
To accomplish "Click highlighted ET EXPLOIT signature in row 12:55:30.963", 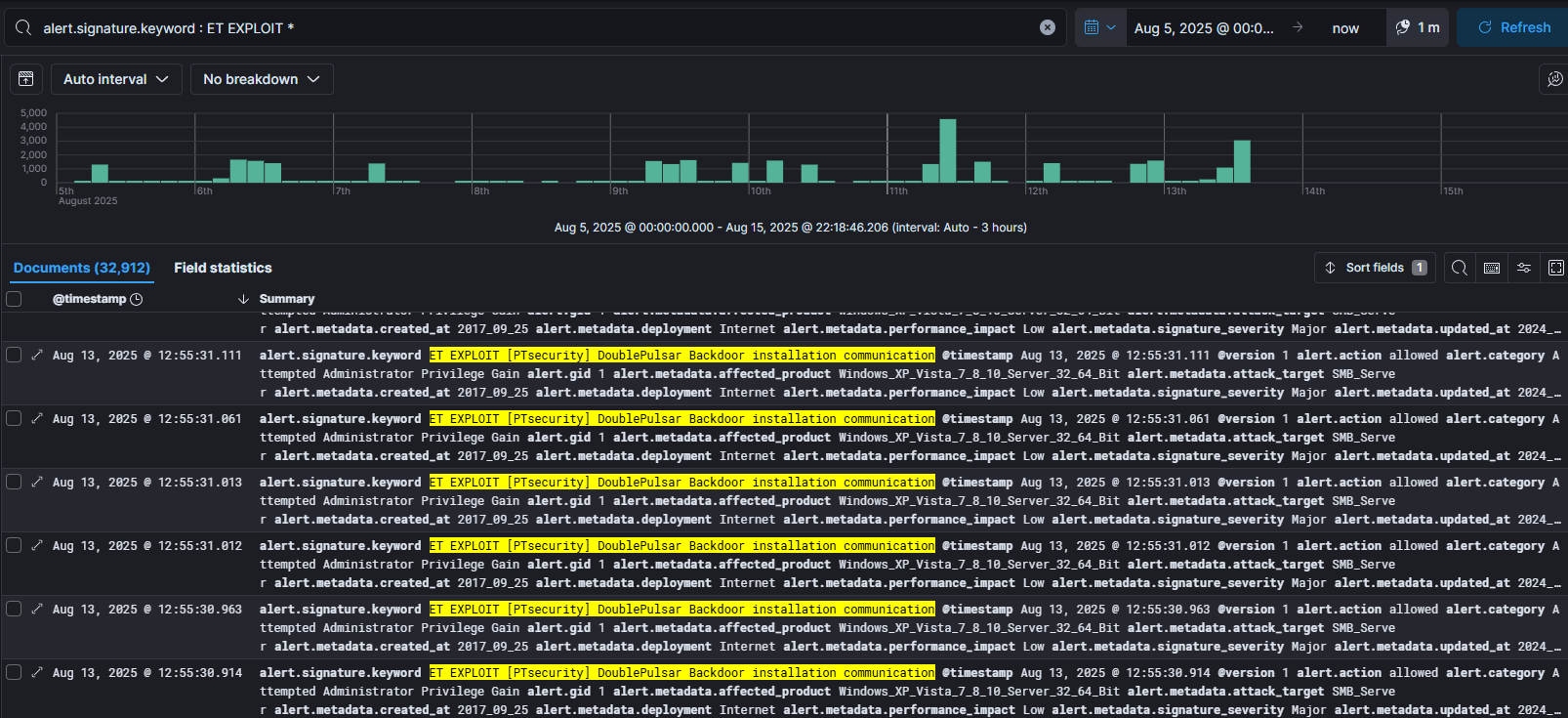I will click(x=682, y=610).
